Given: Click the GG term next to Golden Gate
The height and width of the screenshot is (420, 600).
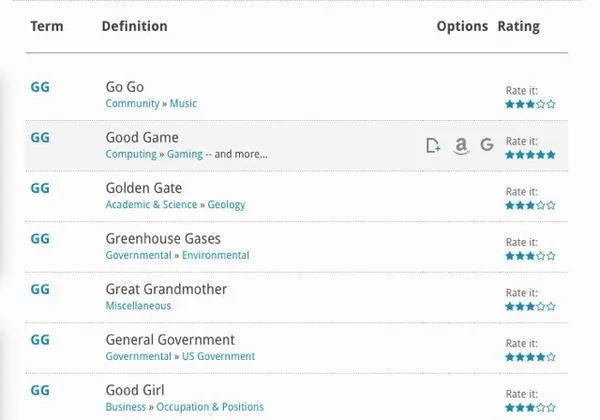Looking at the screenshot, I should (40, 188).
